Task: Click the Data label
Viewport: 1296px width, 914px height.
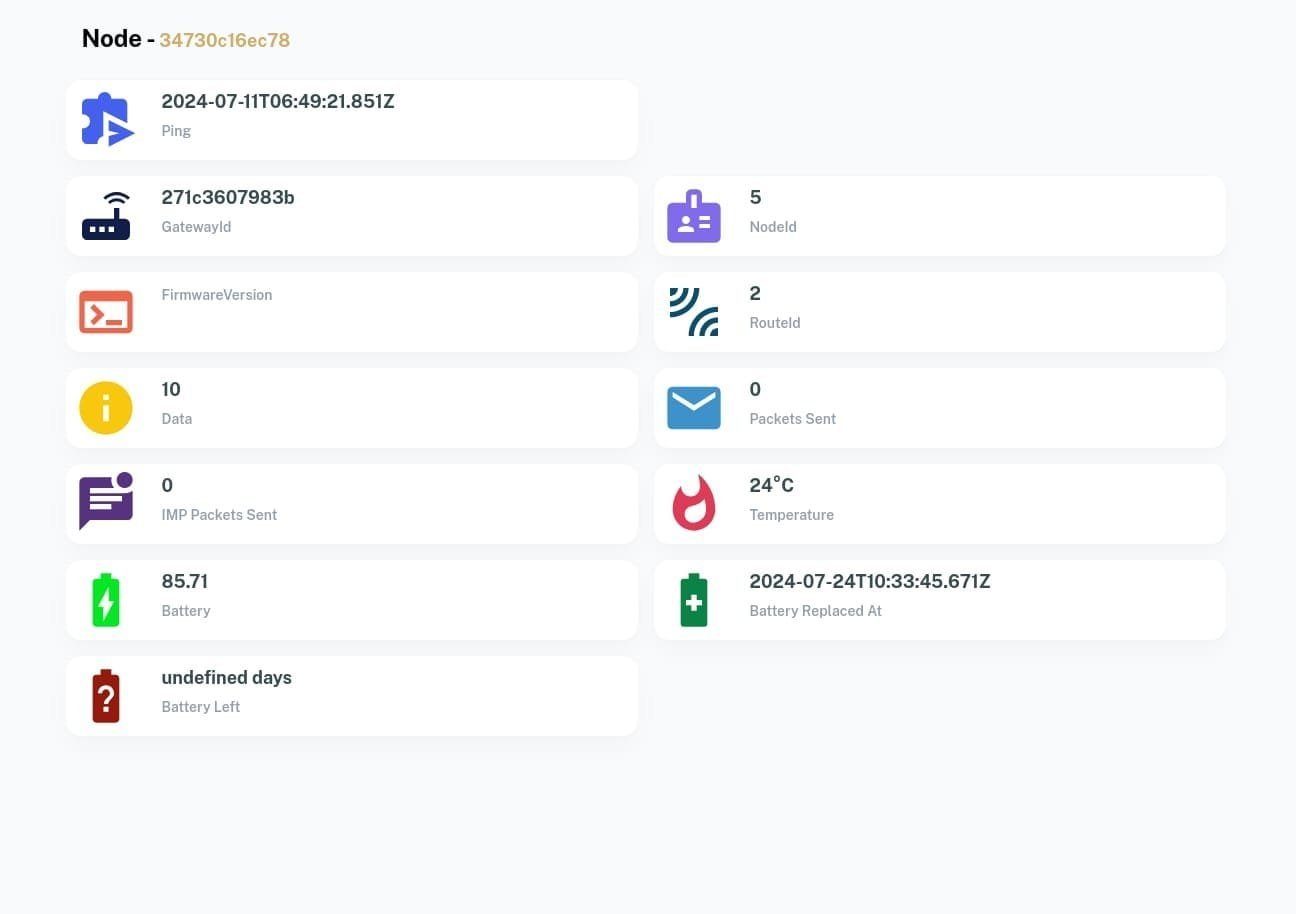Action: click(177, 419)
